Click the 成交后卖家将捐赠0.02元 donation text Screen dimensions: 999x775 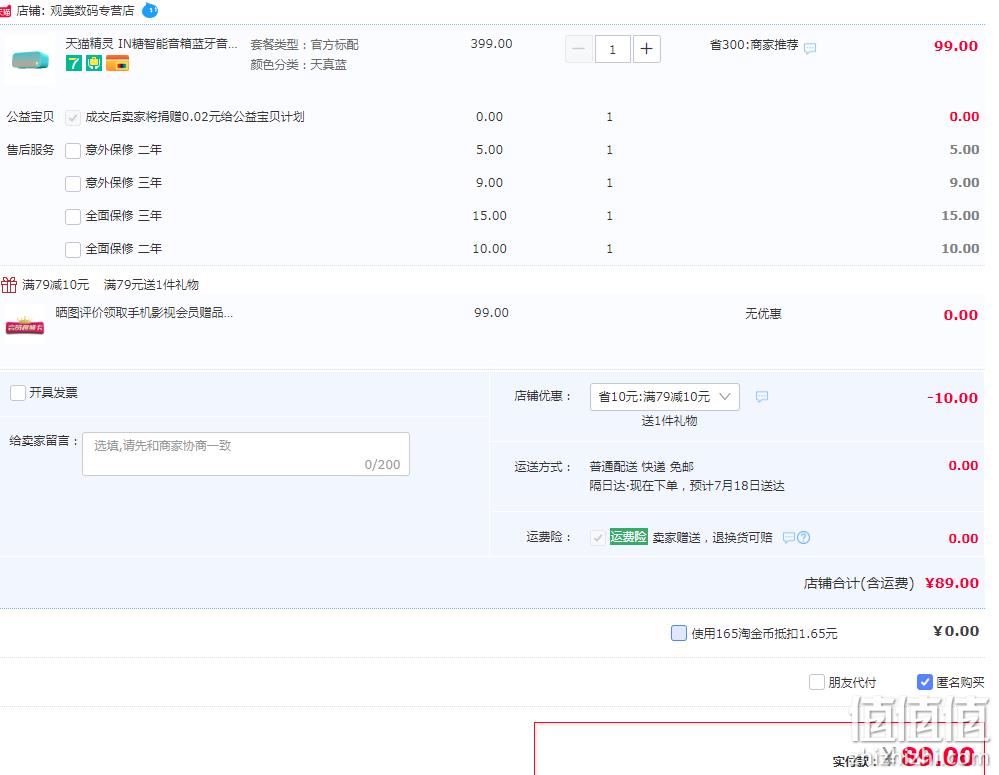click(x=195, y=117)
